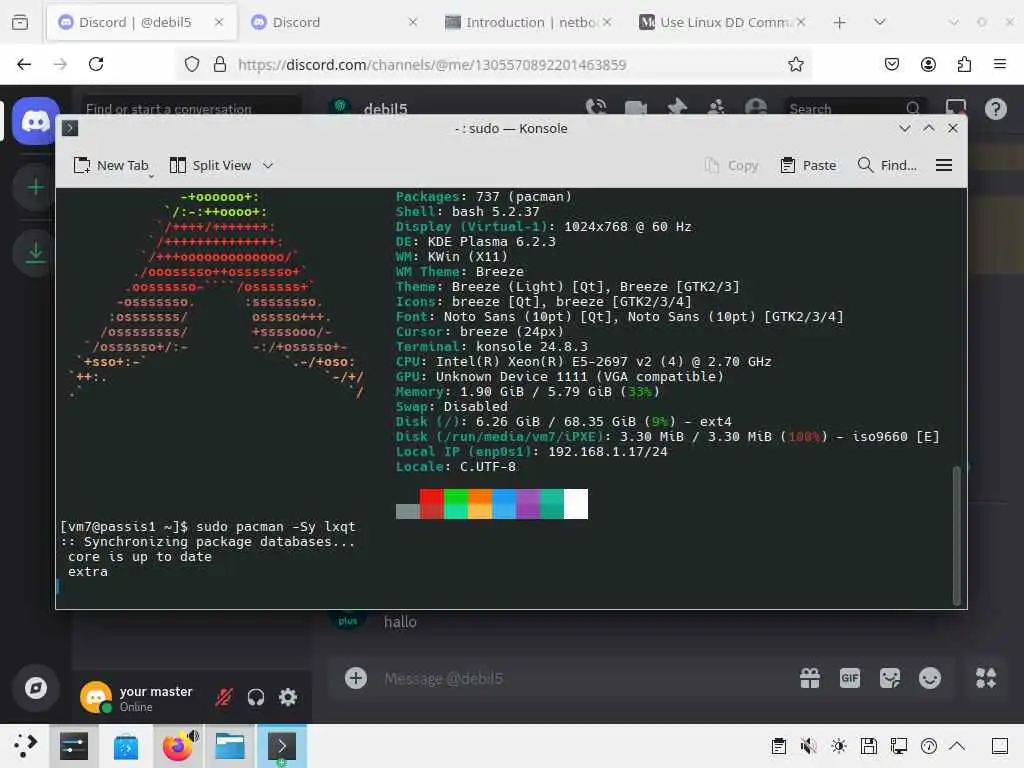Open System Settings from taskbar
The image size is (1024, 768).
pyautogui.click(x=74, y=746)
